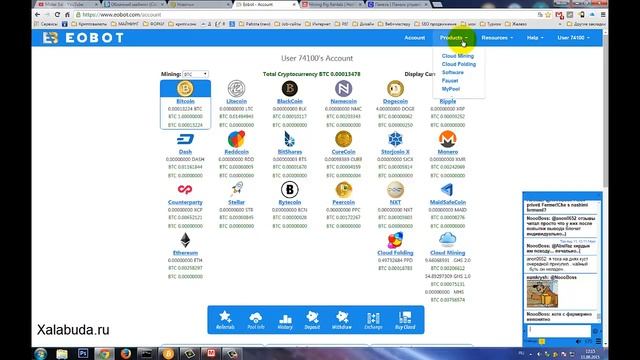Open Windows Start button
The width and height of the screenshot is (640, 360).
tap(40, 353)
